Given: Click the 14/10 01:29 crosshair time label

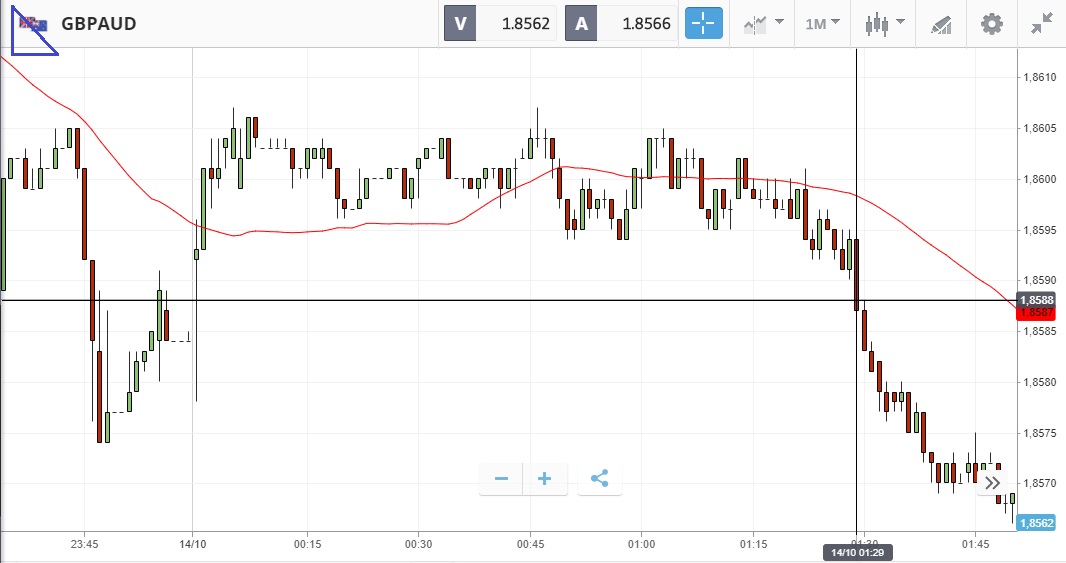Looking at the screenshot, I should click(x=856, y=552).
